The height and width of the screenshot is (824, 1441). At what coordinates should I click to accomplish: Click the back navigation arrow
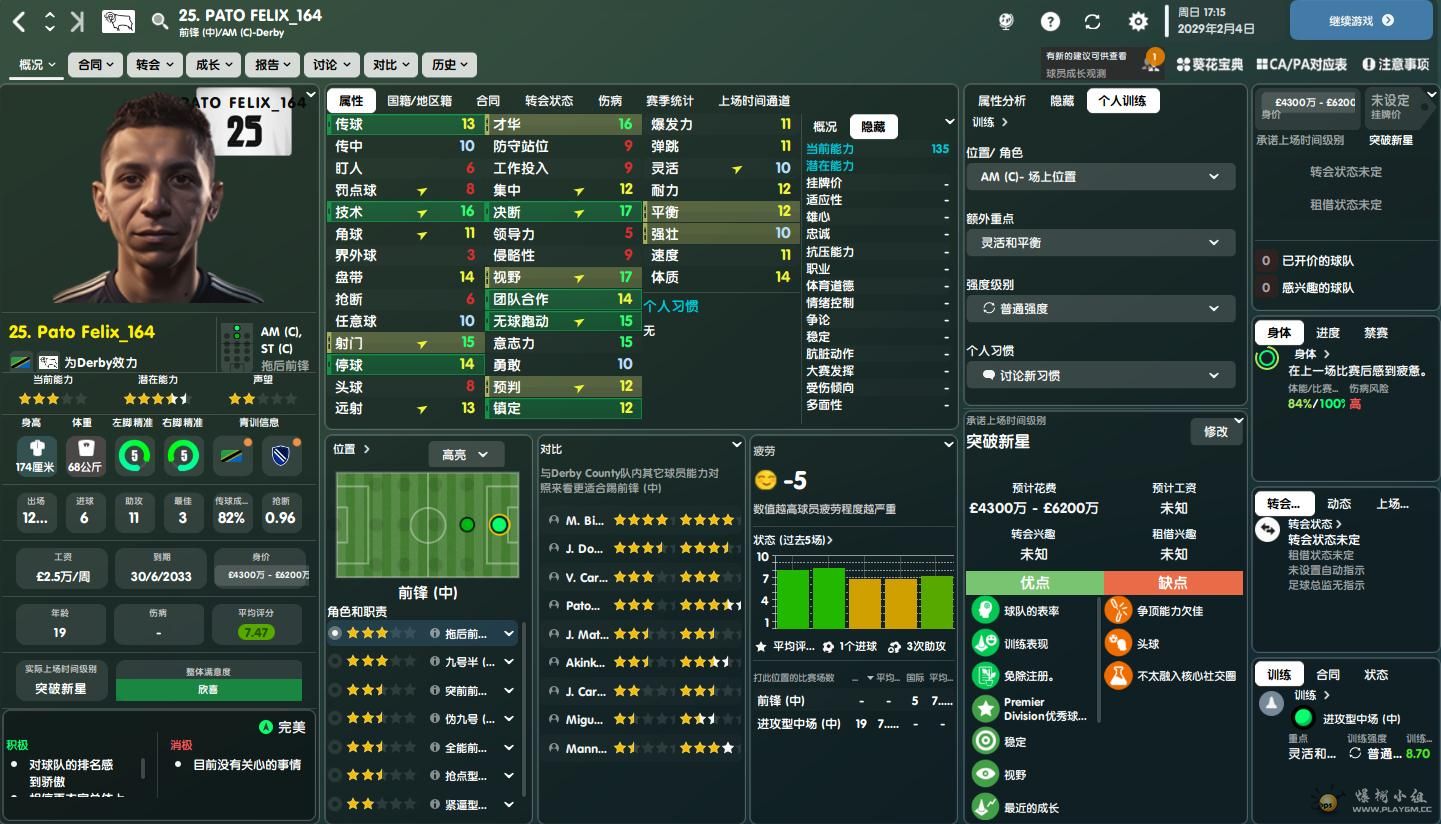19,20
